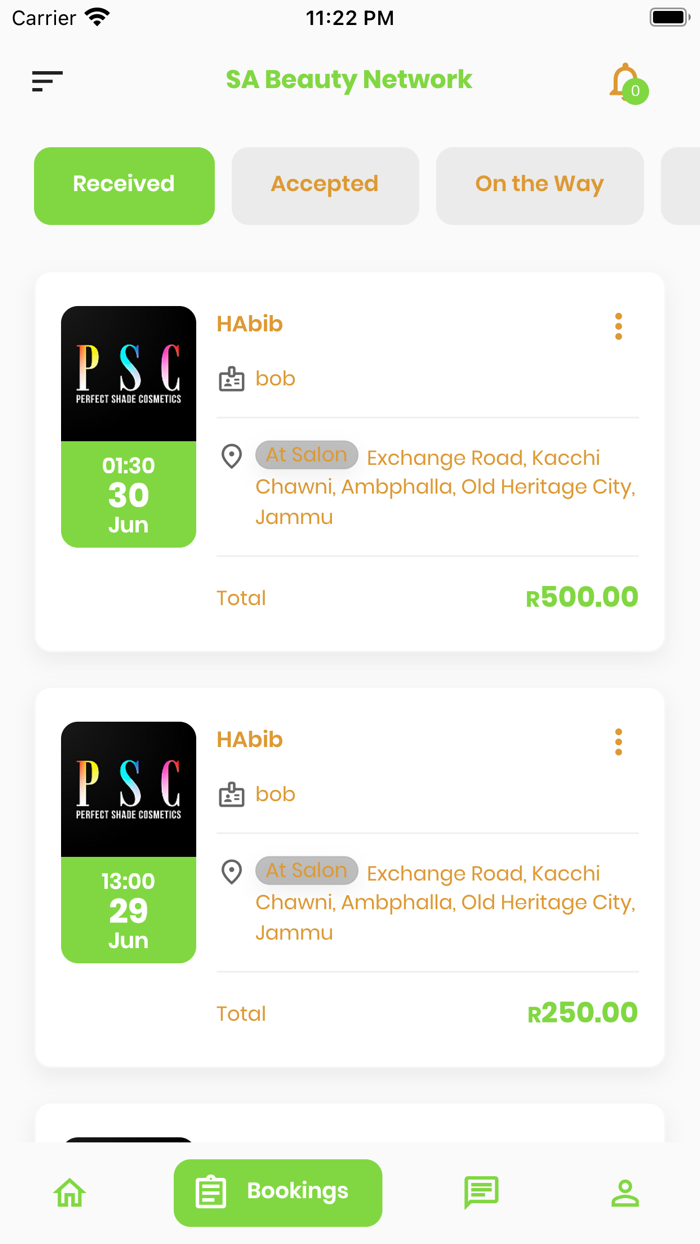Viewport: 700px width, 1244px height.
Task: Open the options menu for the June 29 booking
Action: click(618, 741)
